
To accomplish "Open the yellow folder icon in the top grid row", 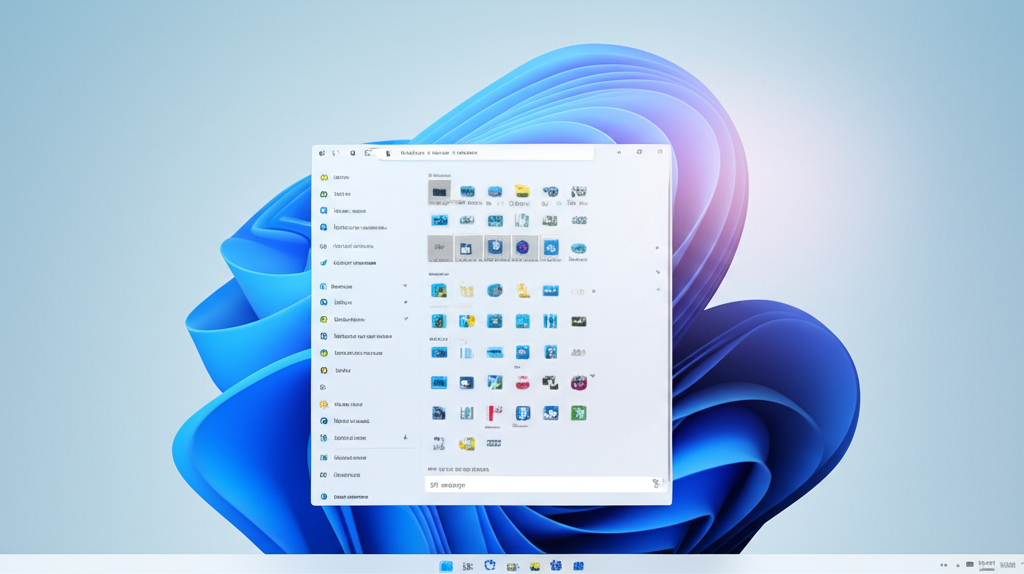I will (x=522, y=191).
